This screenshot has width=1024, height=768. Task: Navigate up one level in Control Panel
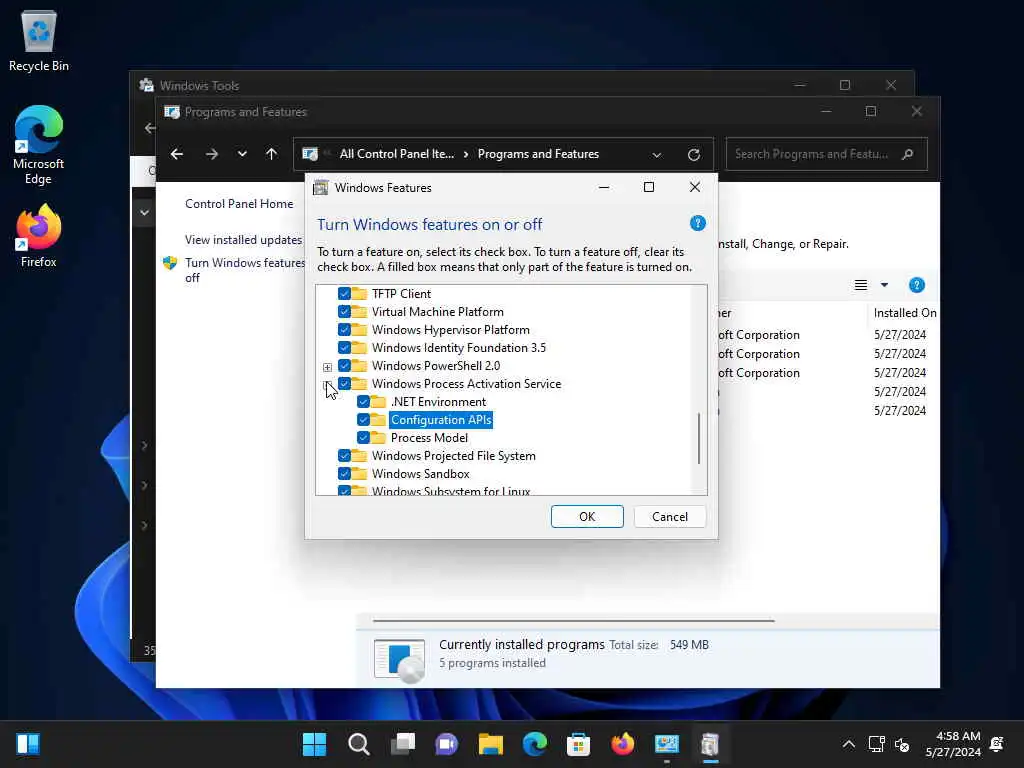(272, 154)
